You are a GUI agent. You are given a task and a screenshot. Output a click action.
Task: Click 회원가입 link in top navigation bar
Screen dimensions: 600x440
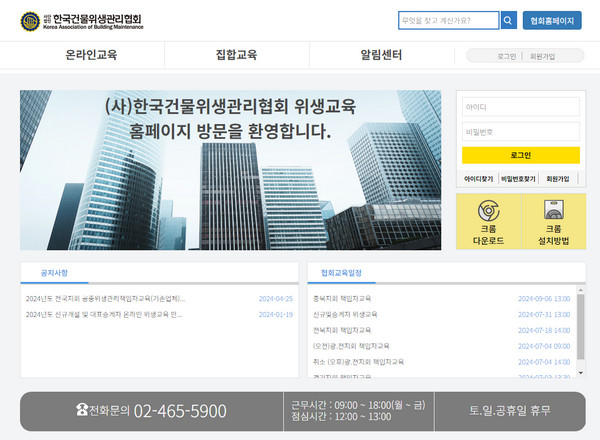pyautogui.click(x=542, y=56)
